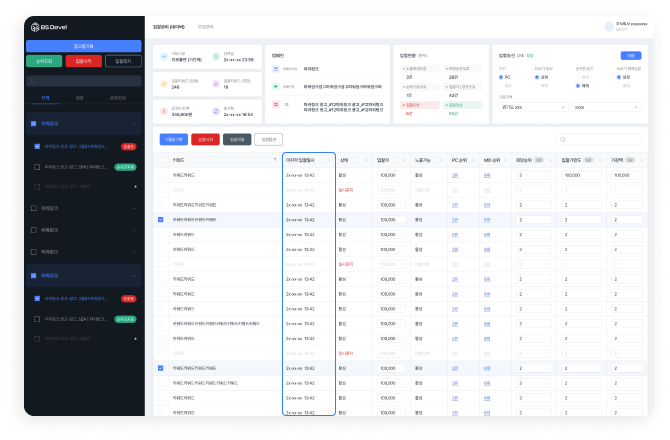670x440 pixels.
Task: Click sort icon in 가감액 header
Action: pyautogui.click(x=641, y=160)
